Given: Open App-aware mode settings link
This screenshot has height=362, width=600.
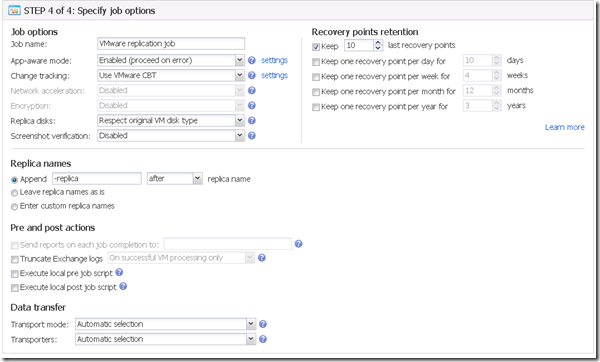Looking at the screenshot, I should coord(274,60).
